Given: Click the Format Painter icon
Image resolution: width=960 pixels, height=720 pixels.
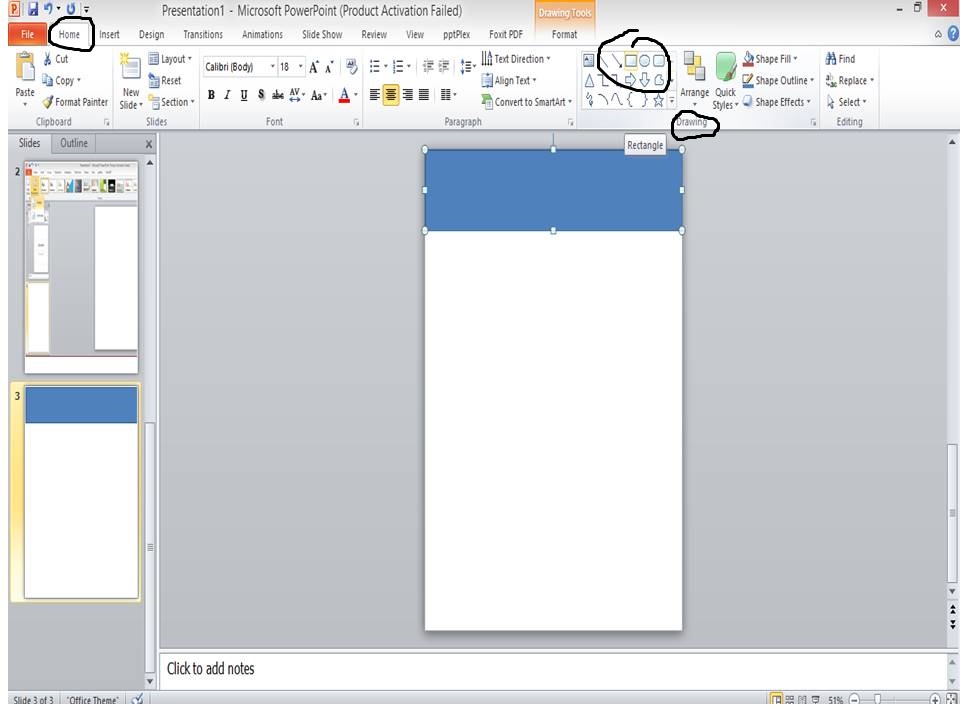Looking at the screenshot, I should click(45, 101).
